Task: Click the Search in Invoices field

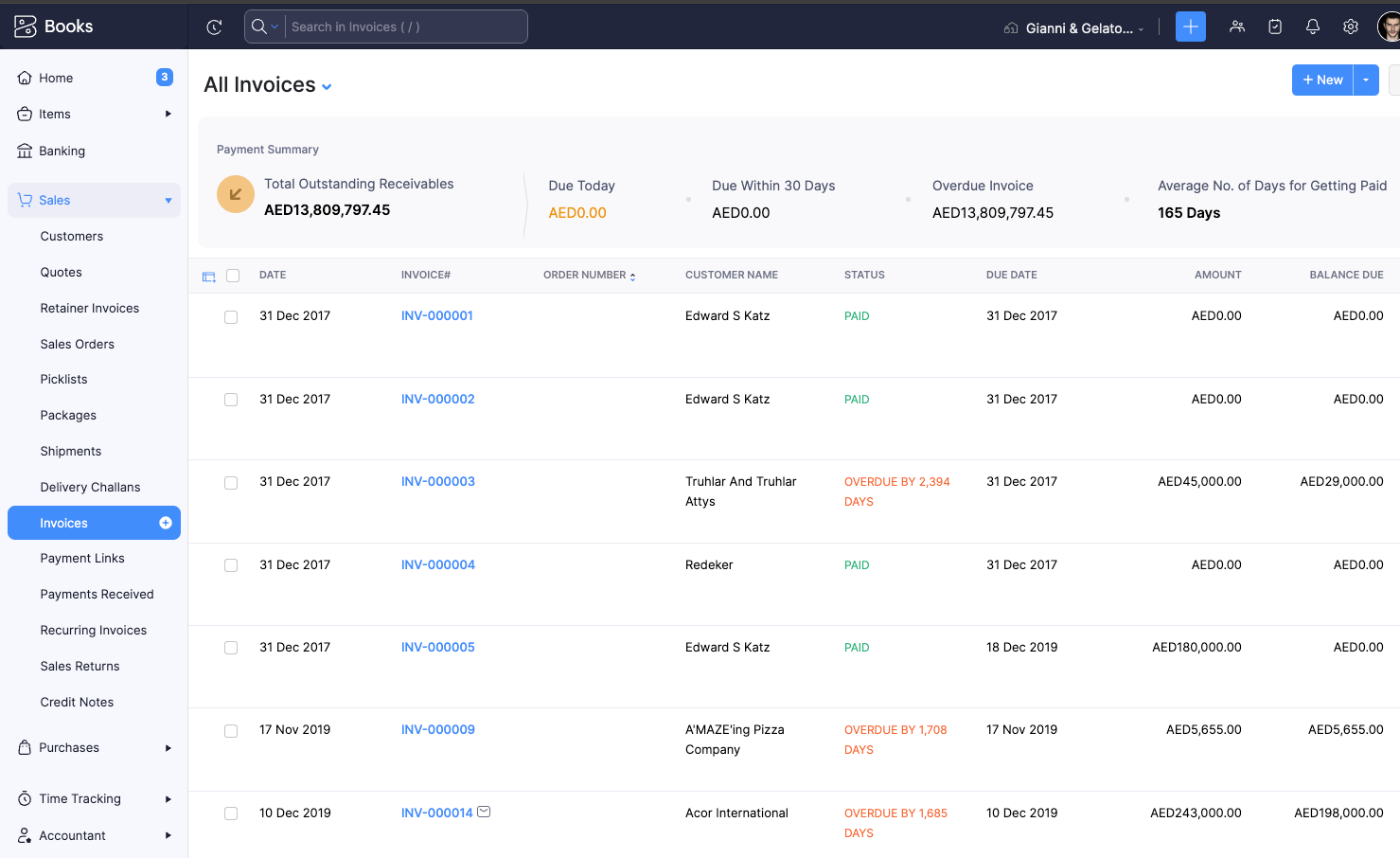Action: (405, 27)
